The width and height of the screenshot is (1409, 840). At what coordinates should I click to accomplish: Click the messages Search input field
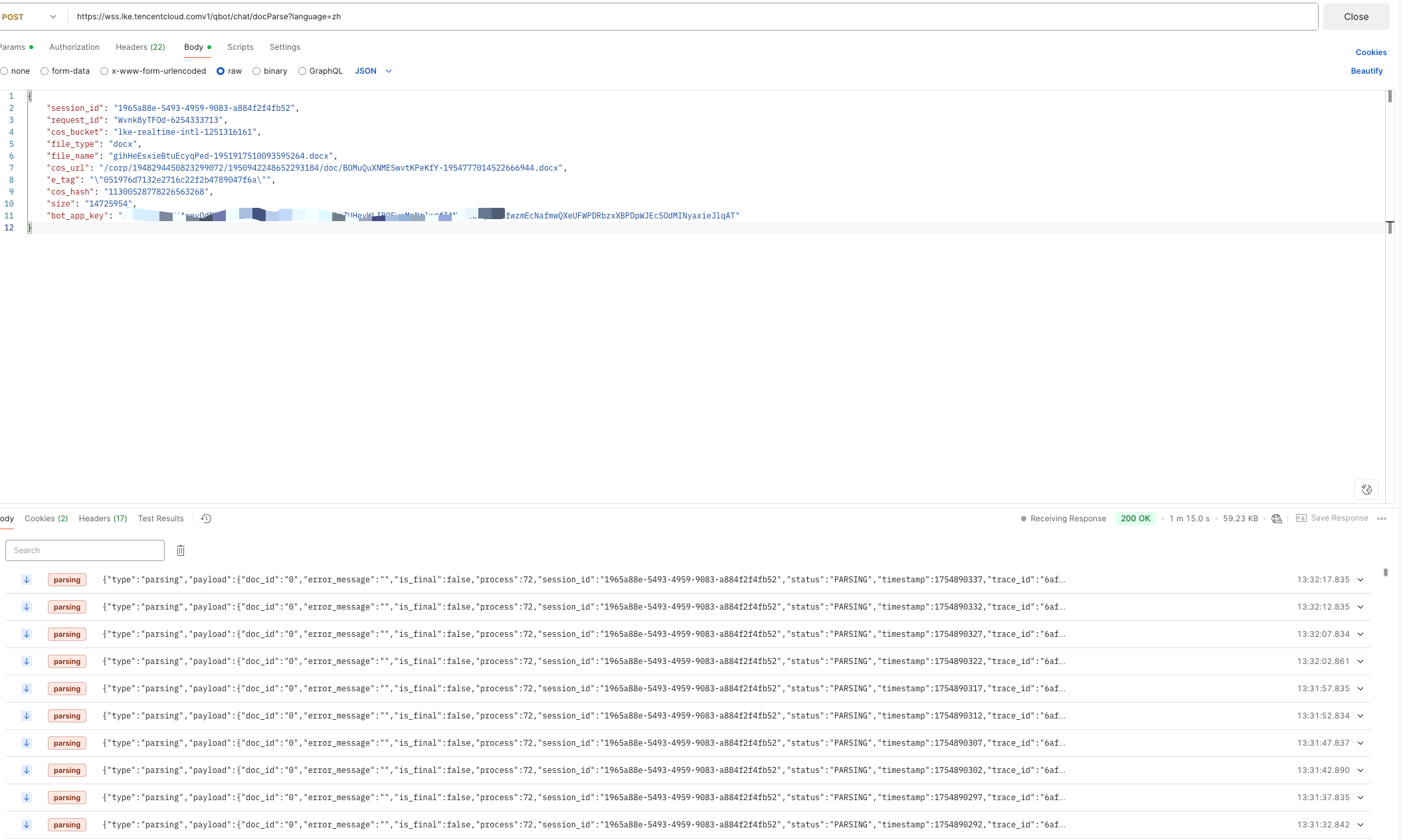85,550
